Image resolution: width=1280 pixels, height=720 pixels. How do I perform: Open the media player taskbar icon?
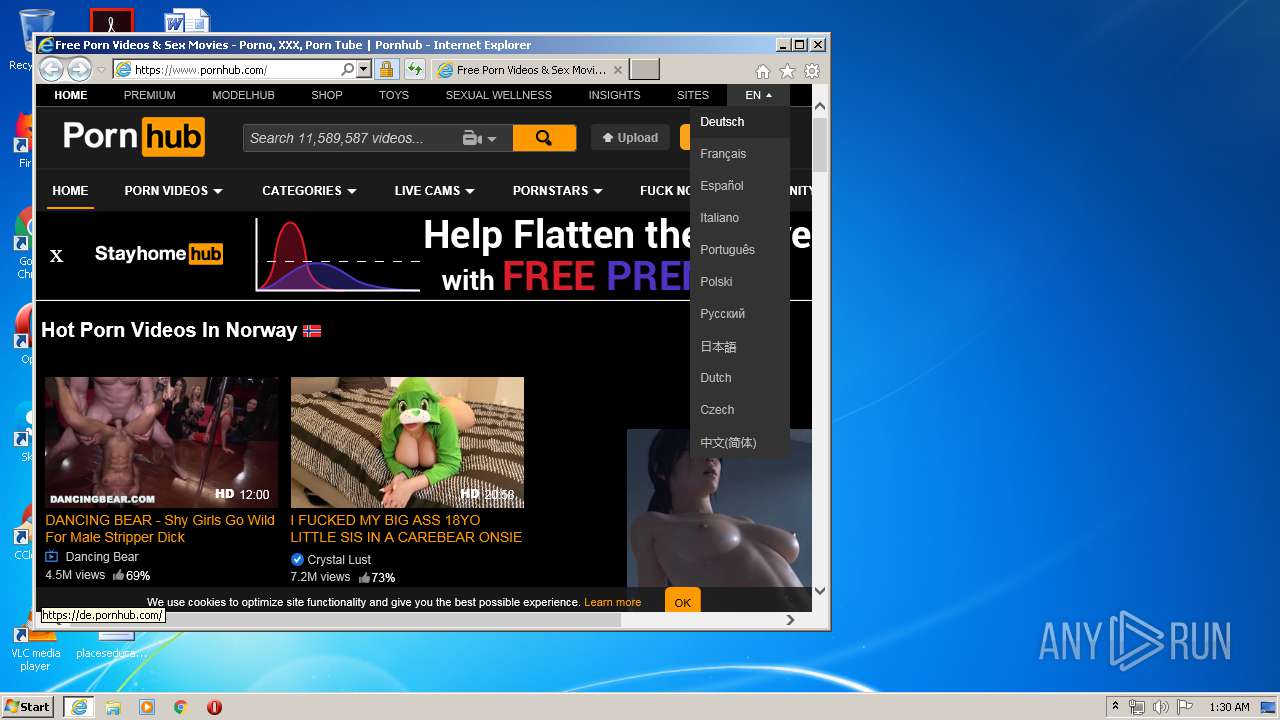[x=147, y=707]
